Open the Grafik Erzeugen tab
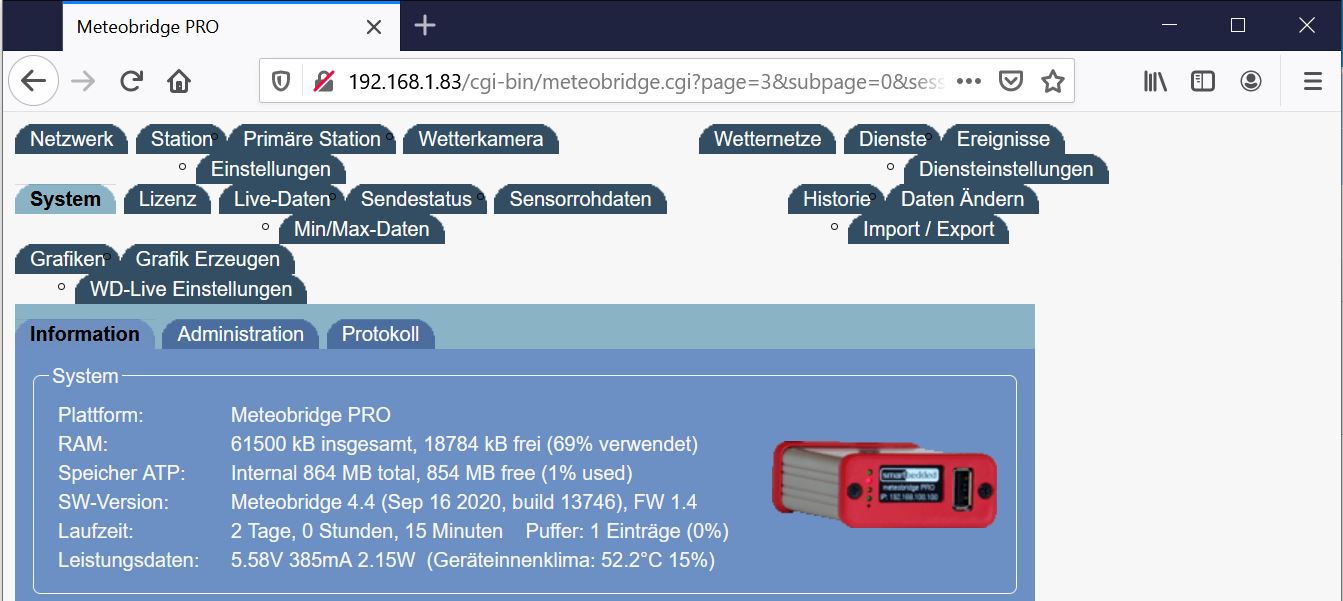Viewport: 1343px width, 601px height. (x=208, y=259)
